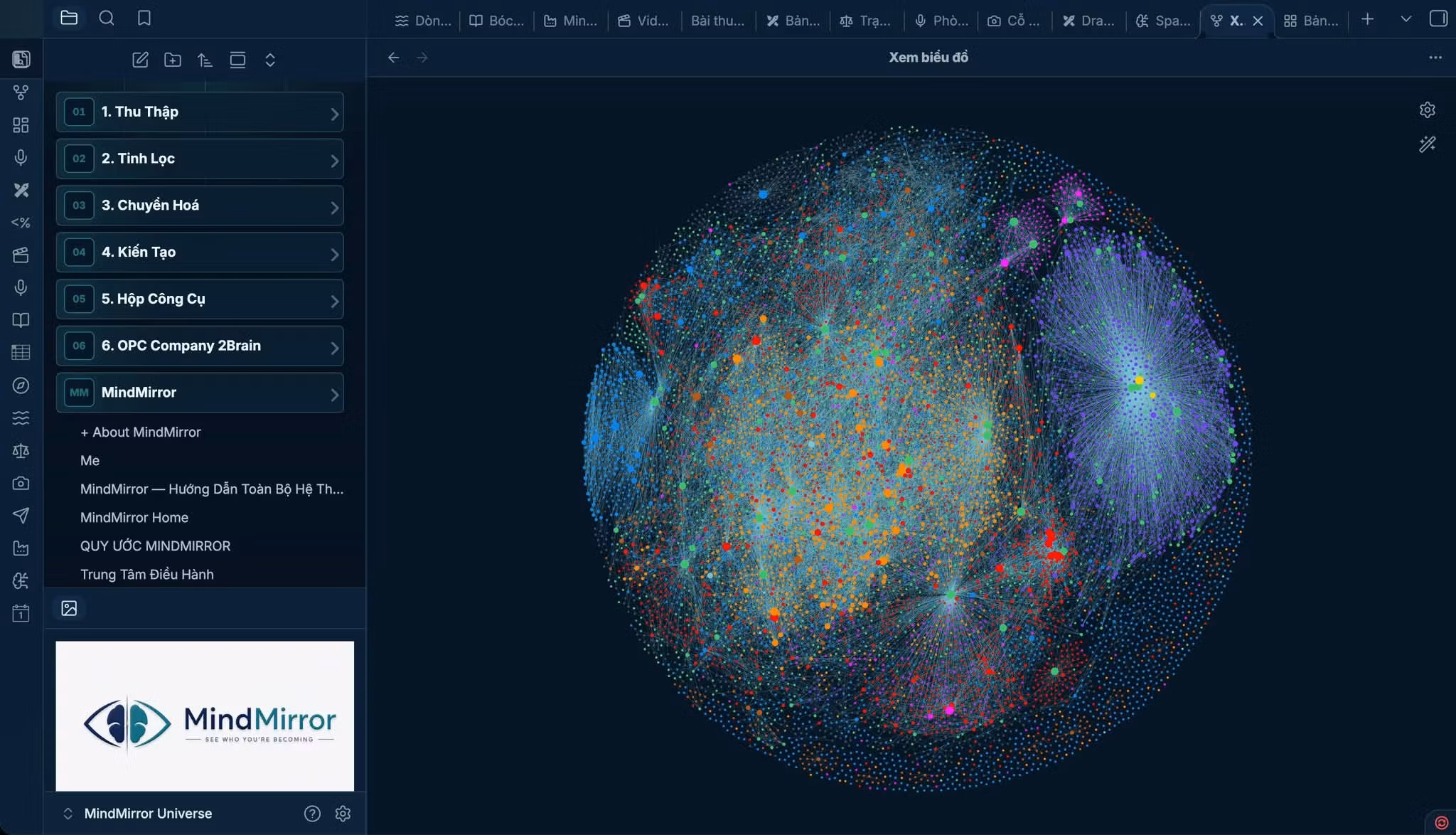Toggle auto-reveal current file icon
1456x835 pixels.
pos(237,60)
